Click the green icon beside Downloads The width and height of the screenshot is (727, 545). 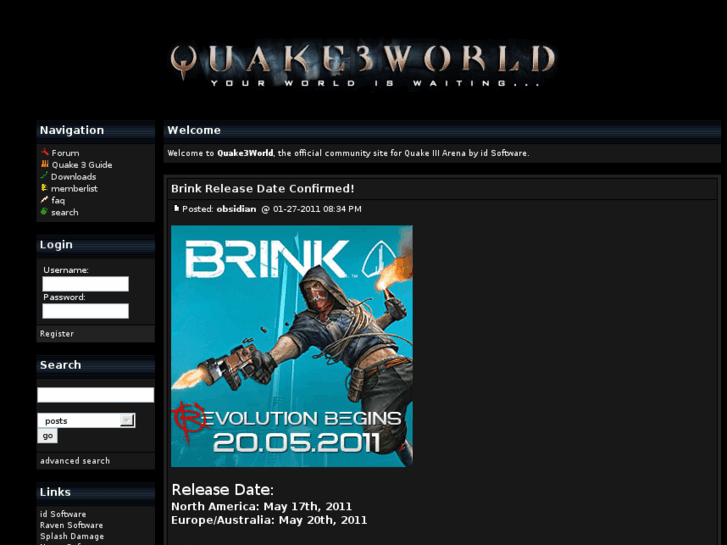tap(44, 176)
